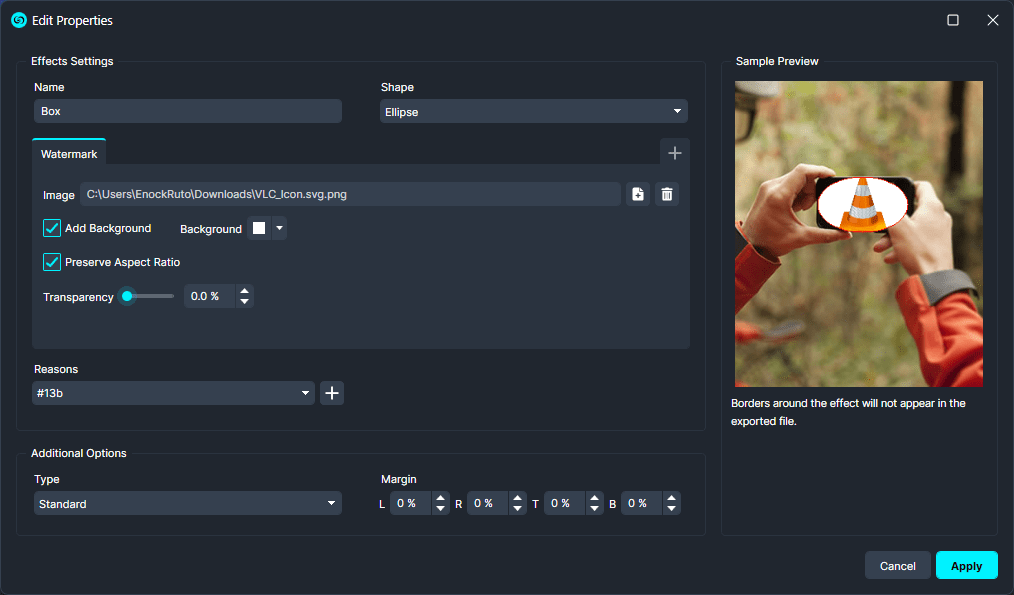Increase the Transparency value with up arrow

click(x=245, y=291)
